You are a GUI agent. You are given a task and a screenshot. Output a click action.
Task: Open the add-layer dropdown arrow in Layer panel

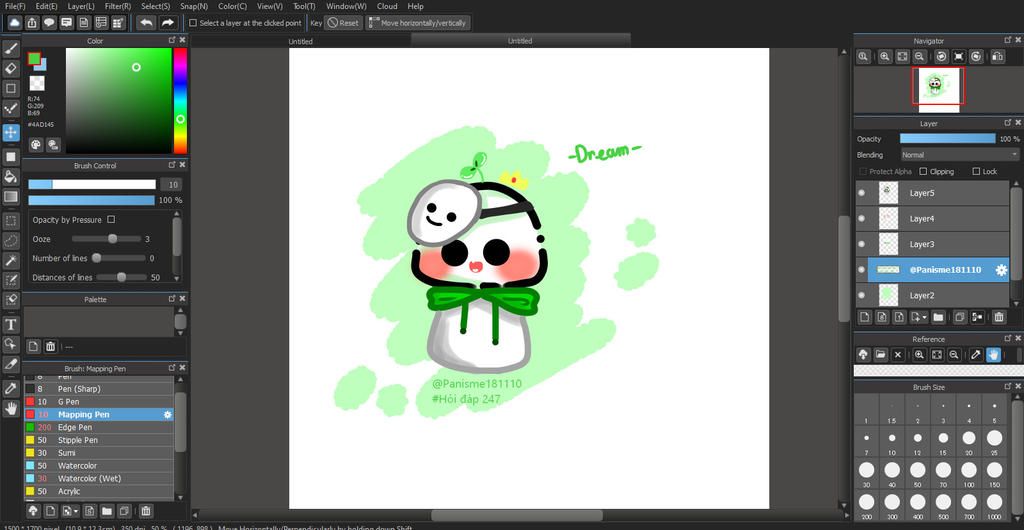coord(925,318)
